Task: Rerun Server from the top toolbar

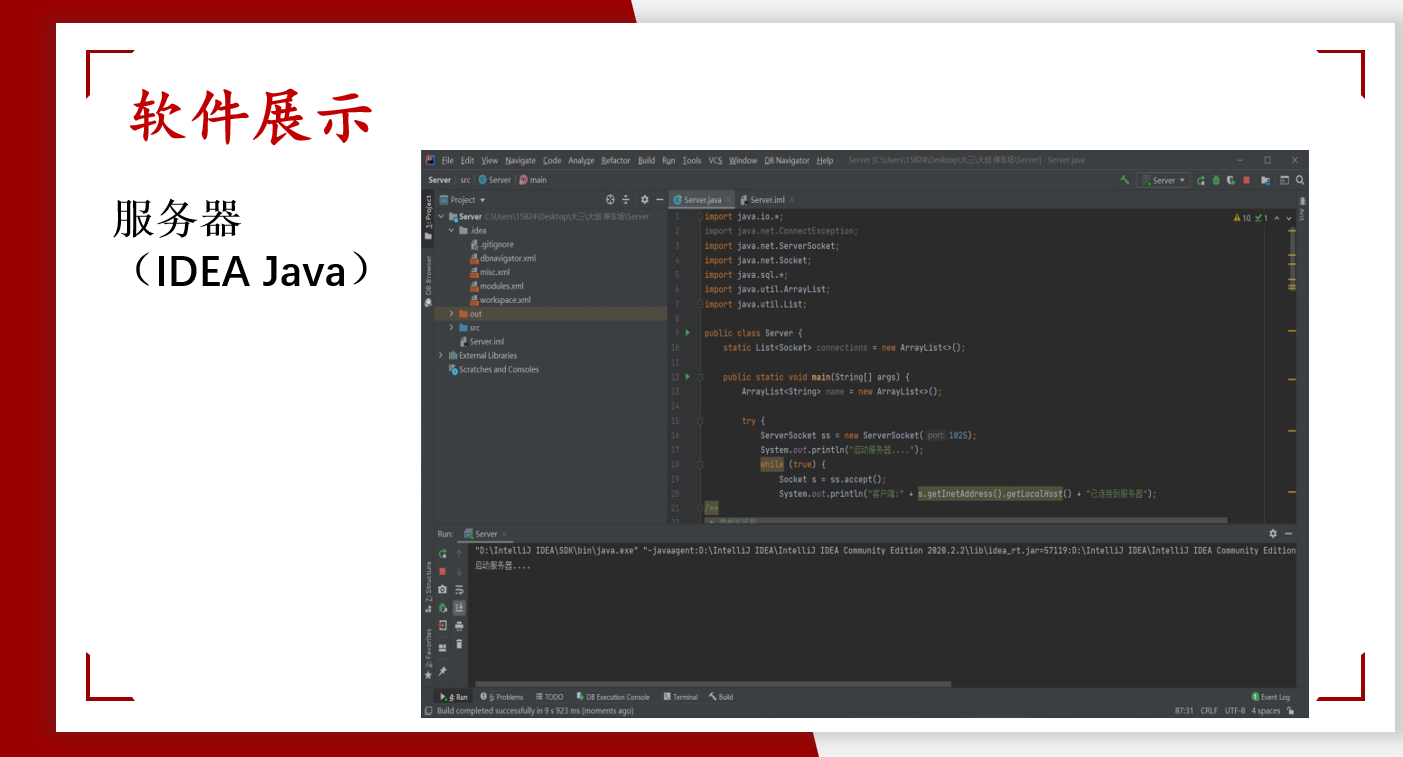Action: (1201, 181)
